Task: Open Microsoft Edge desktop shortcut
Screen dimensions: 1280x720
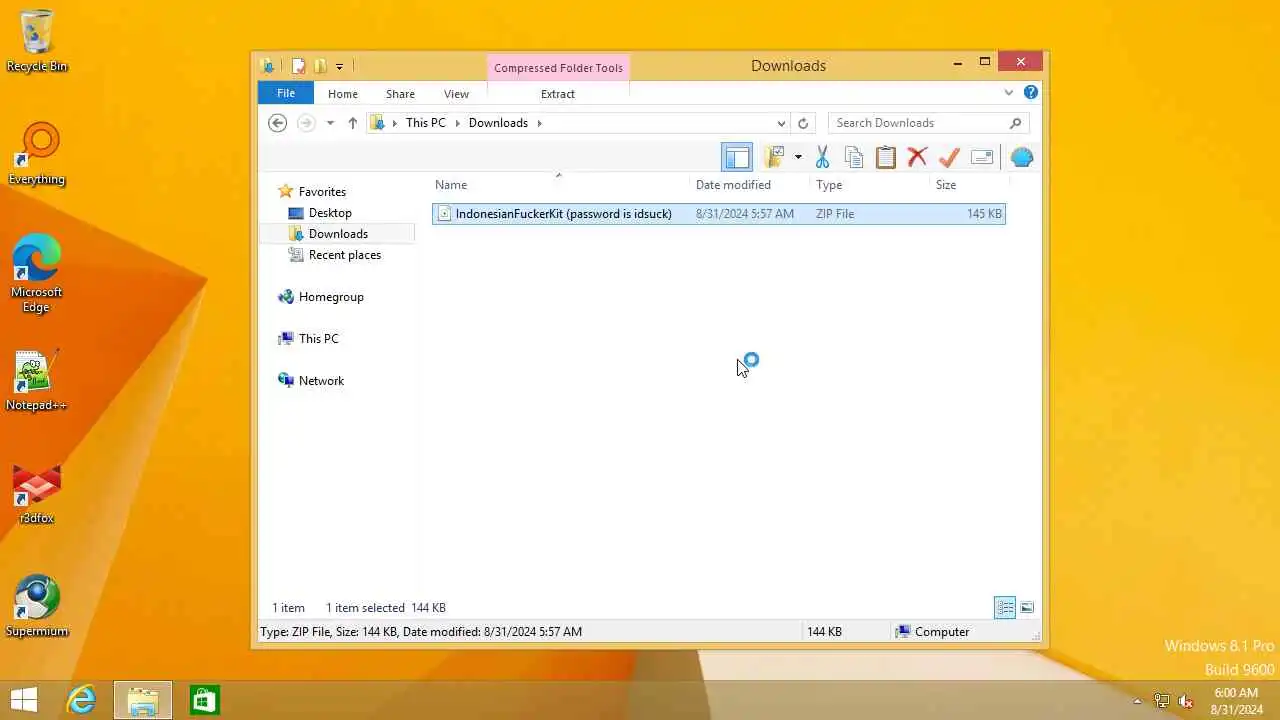Action: pyautogui.click(x=37, y=273)
